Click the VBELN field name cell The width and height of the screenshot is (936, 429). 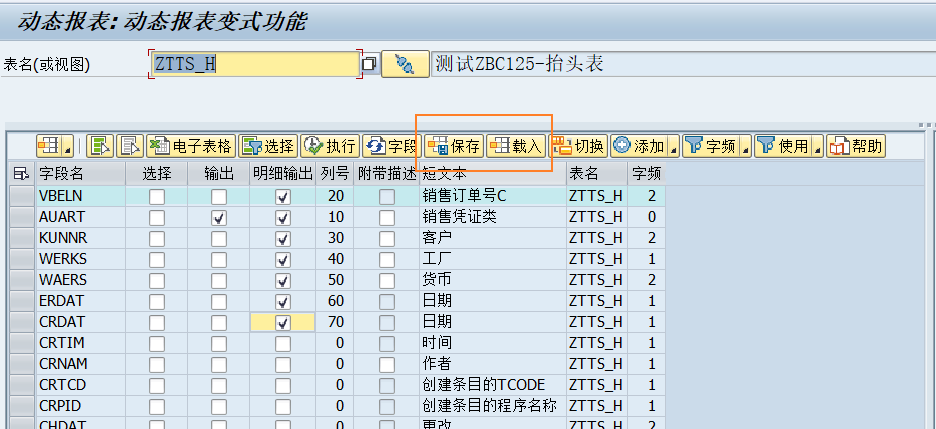point(80,196)
